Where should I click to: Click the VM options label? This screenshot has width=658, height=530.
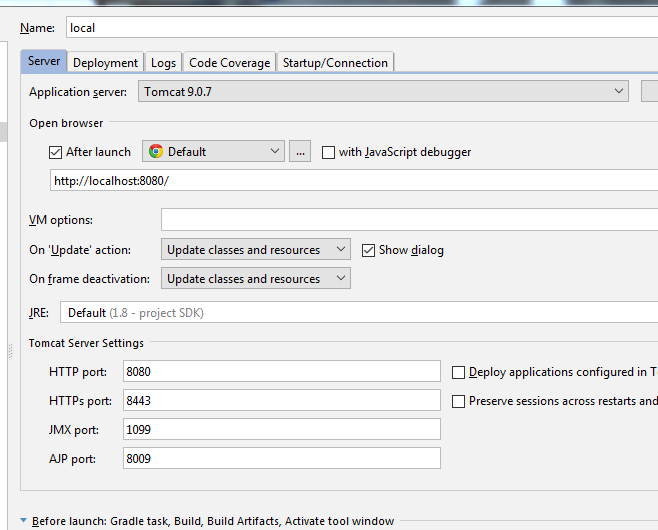[61, 220]
